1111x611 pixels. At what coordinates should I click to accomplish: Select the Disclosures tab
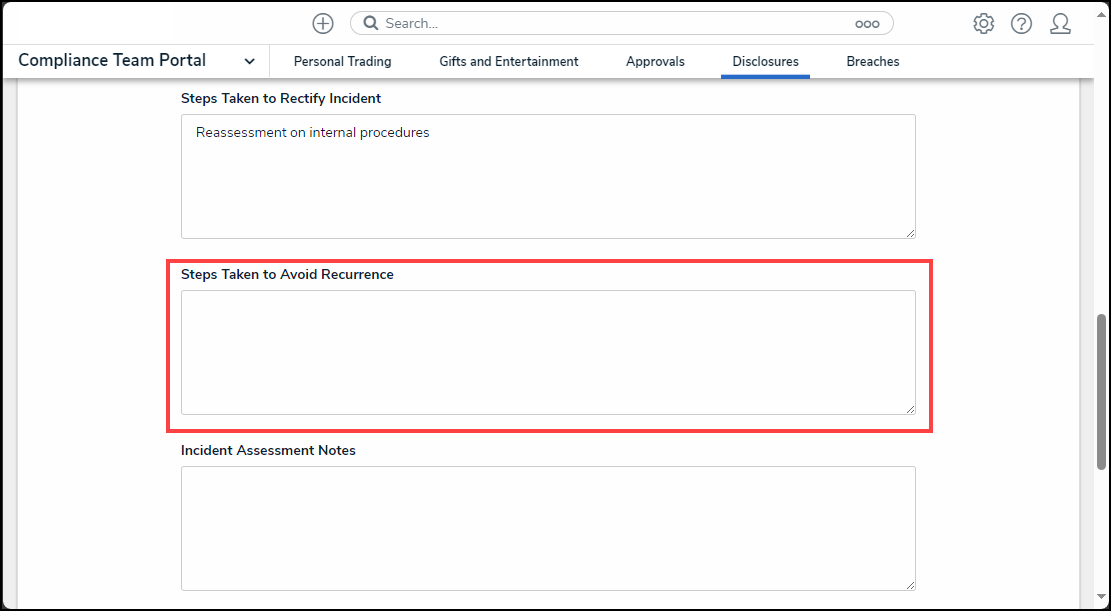tap(765, 61)
